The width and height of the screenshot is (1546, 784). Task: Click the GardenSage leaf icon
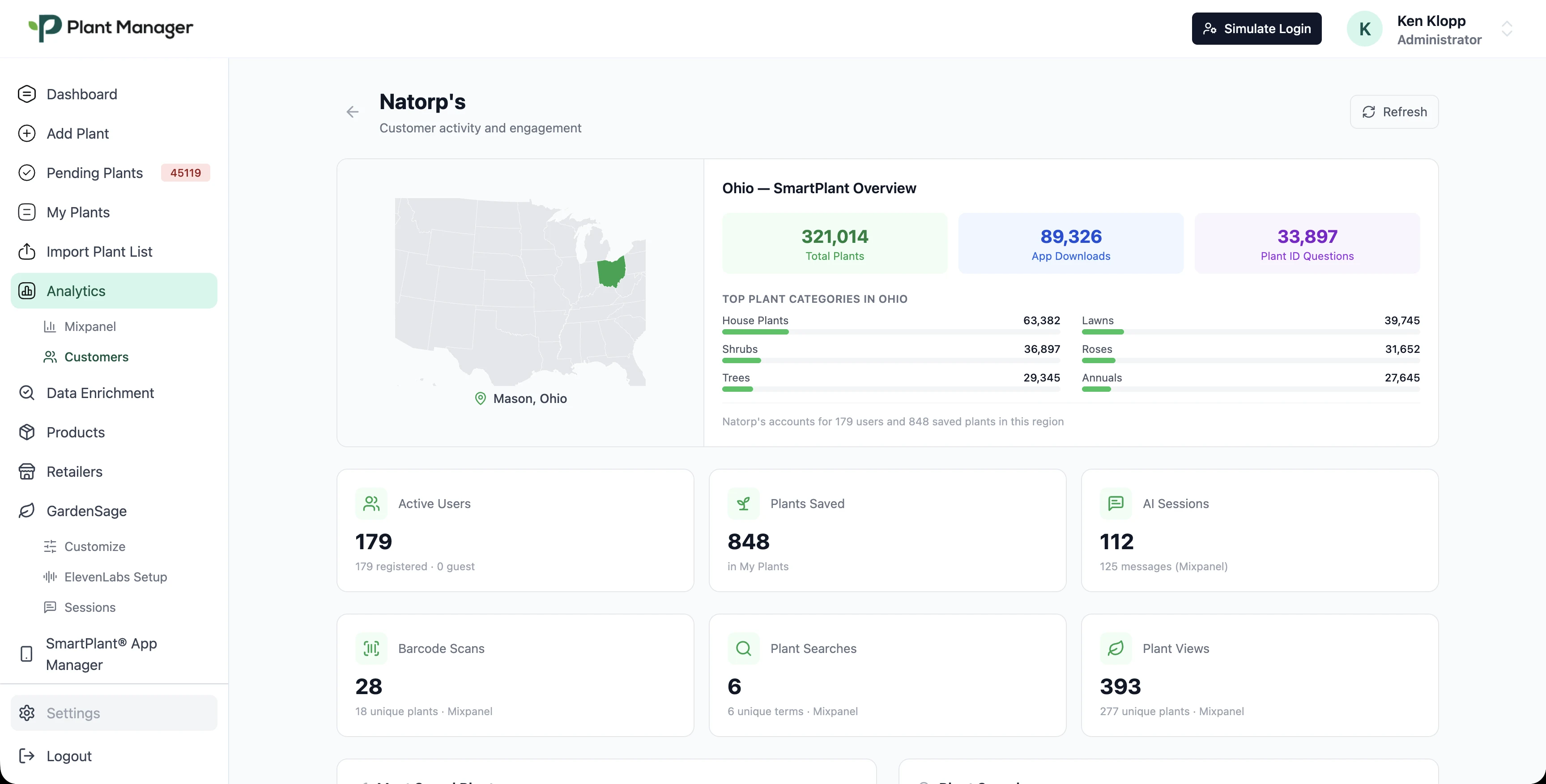tap(26, 511)
